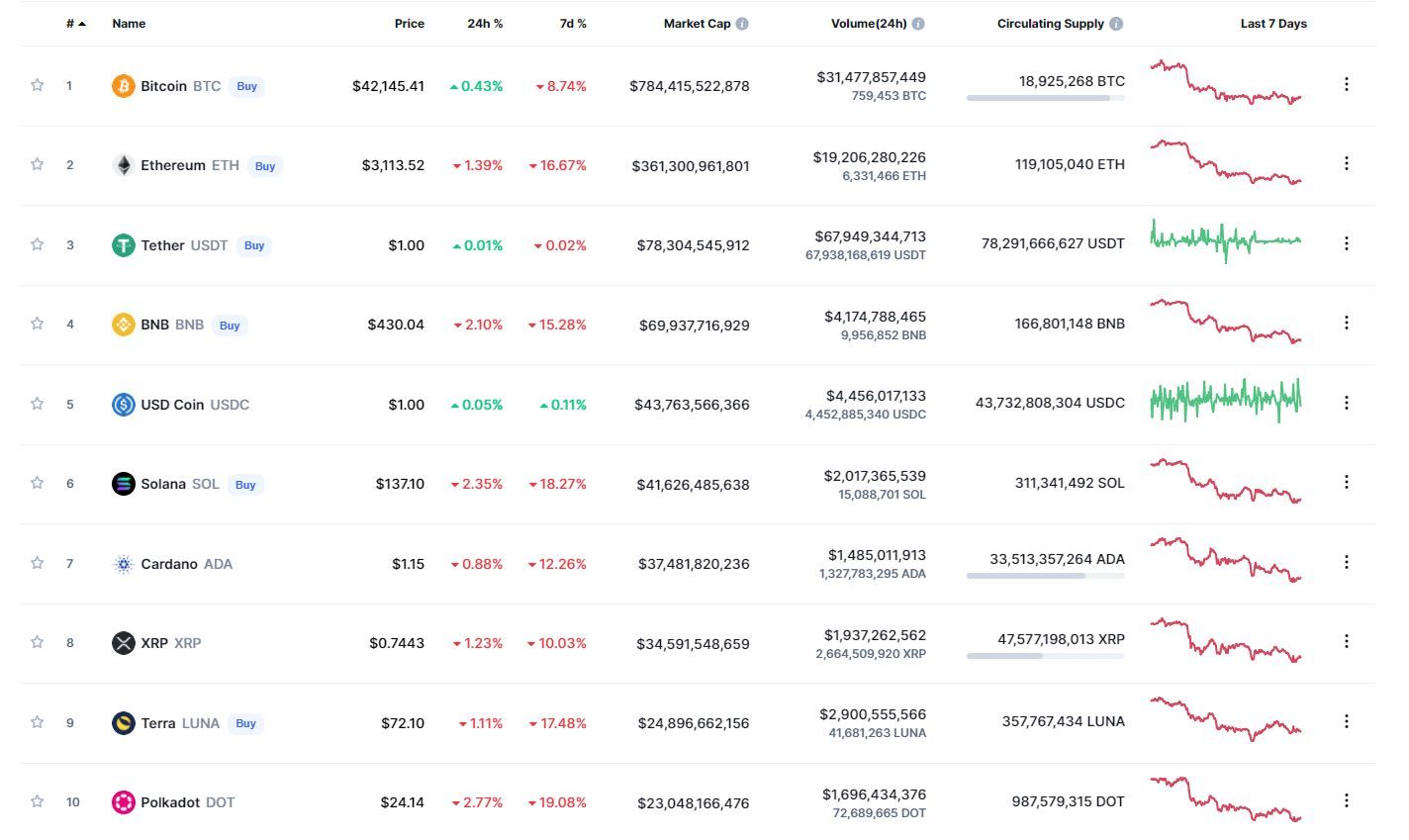Expand the options menu for USD Coin
The image size is (1409, 840).
pos(1346,403)
